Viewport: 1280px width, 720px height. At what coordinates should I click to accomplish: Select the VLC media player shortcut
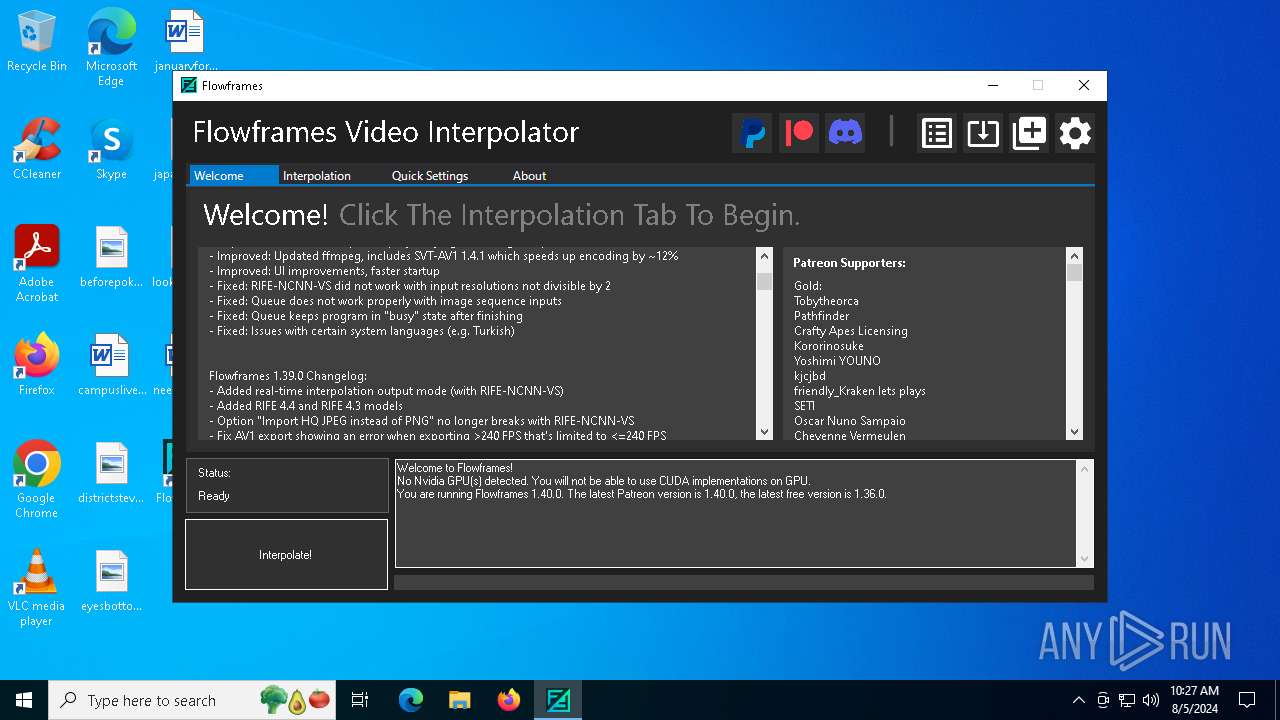(x=37, y=588)
